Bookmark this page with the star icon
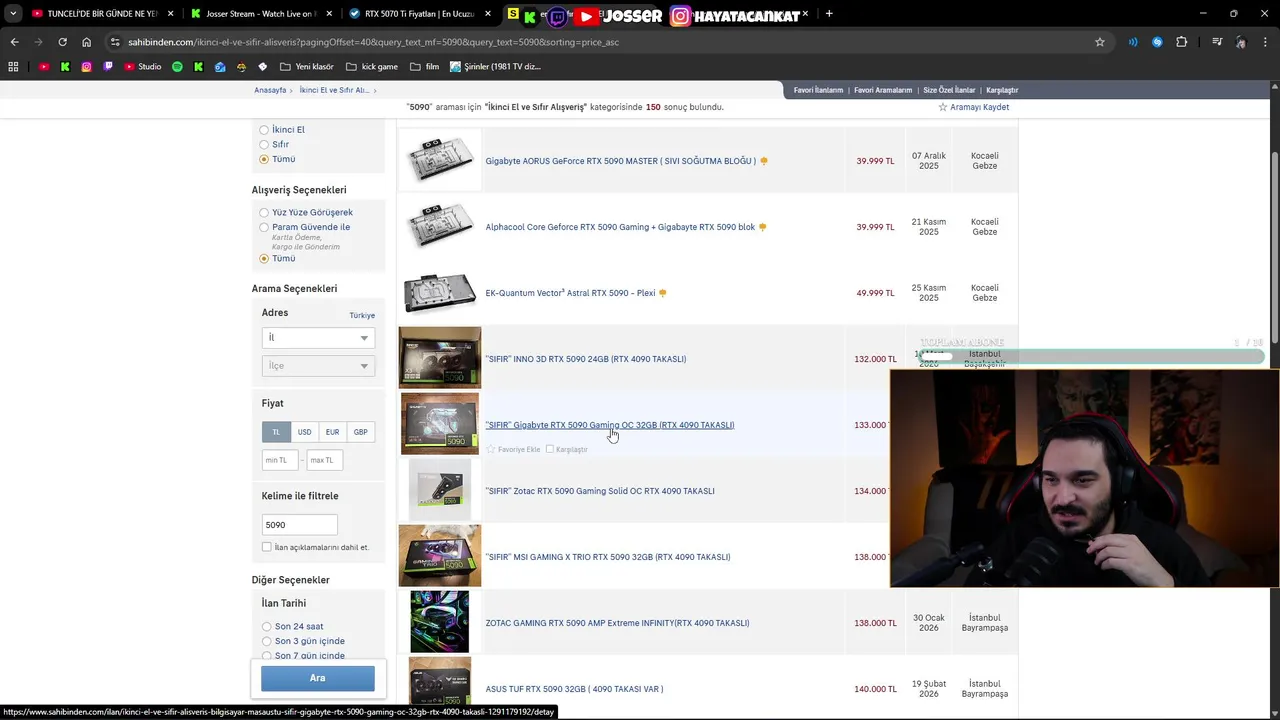 click(1100, 42)
